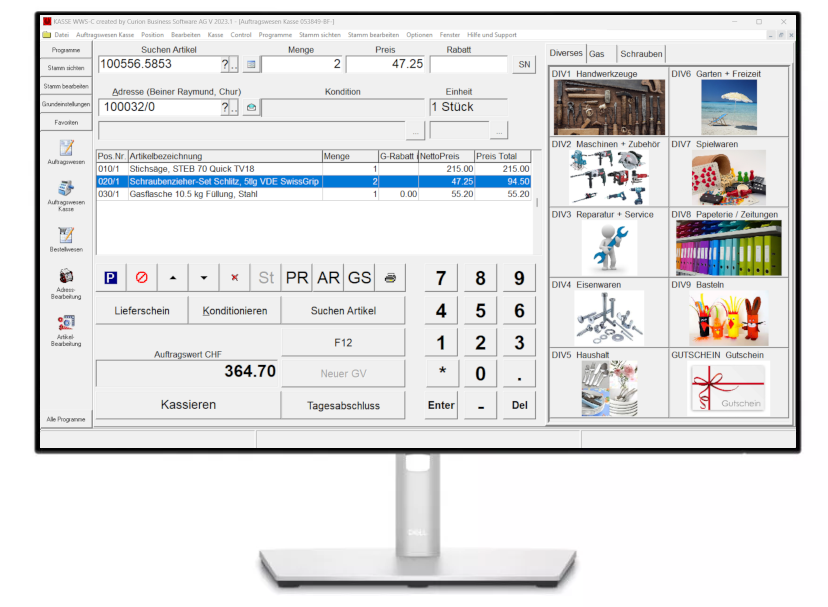Click the Tagesabschluss button

click(343, 405)
